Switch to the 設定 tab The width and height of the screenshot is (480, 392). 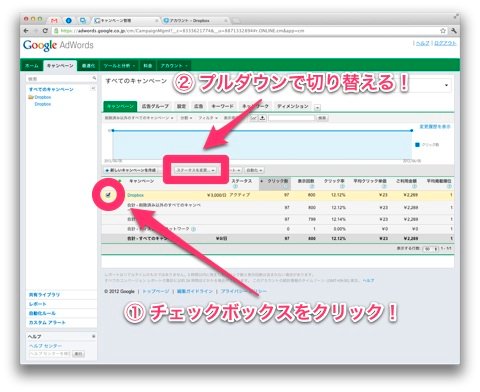click(181, 106)
